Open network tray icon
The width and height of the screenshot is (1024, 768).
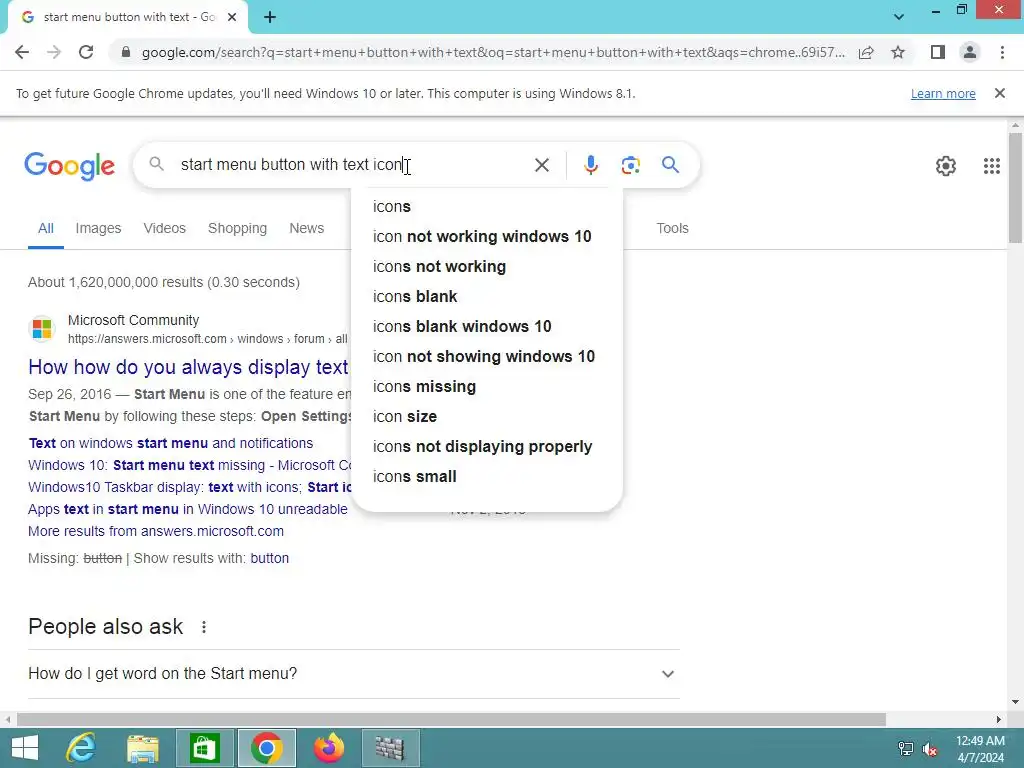pyautogui.click(x=905, y=749)
